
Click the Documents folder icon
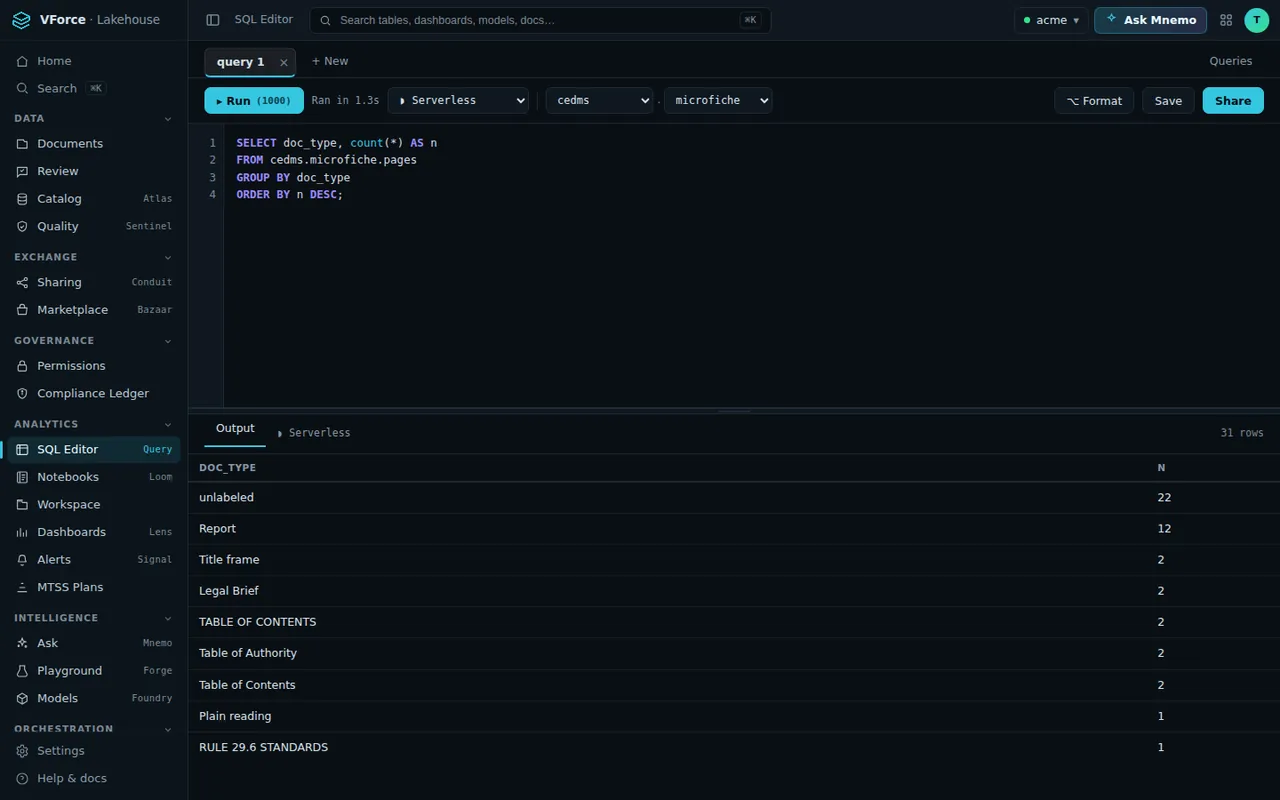tap(22, 144)
